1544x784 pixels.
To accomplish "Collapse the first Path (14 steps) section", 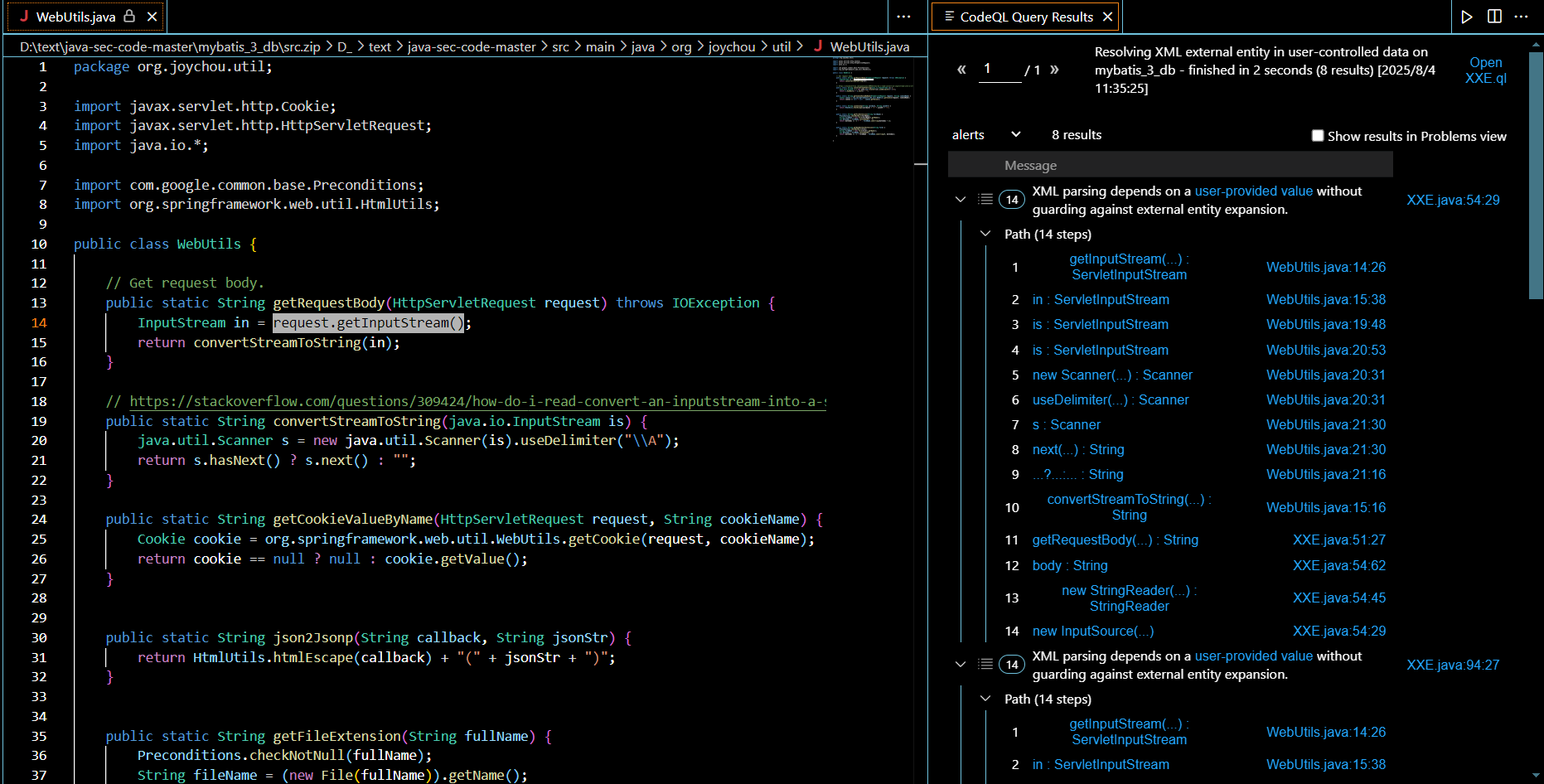I will click(x=985, y=234).
